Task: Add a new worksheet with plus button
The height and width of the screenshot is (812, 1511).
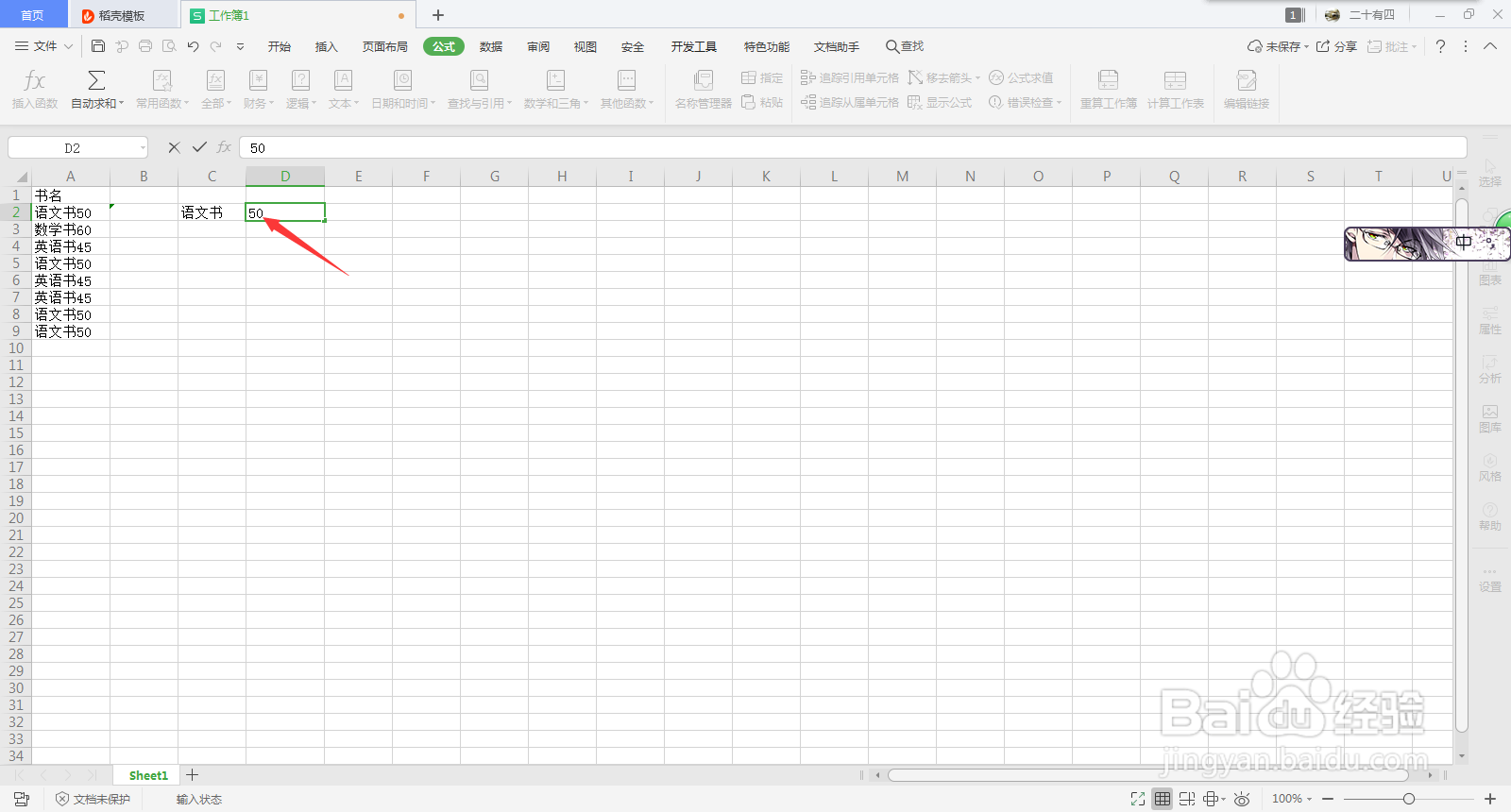Action: (193, 775)
